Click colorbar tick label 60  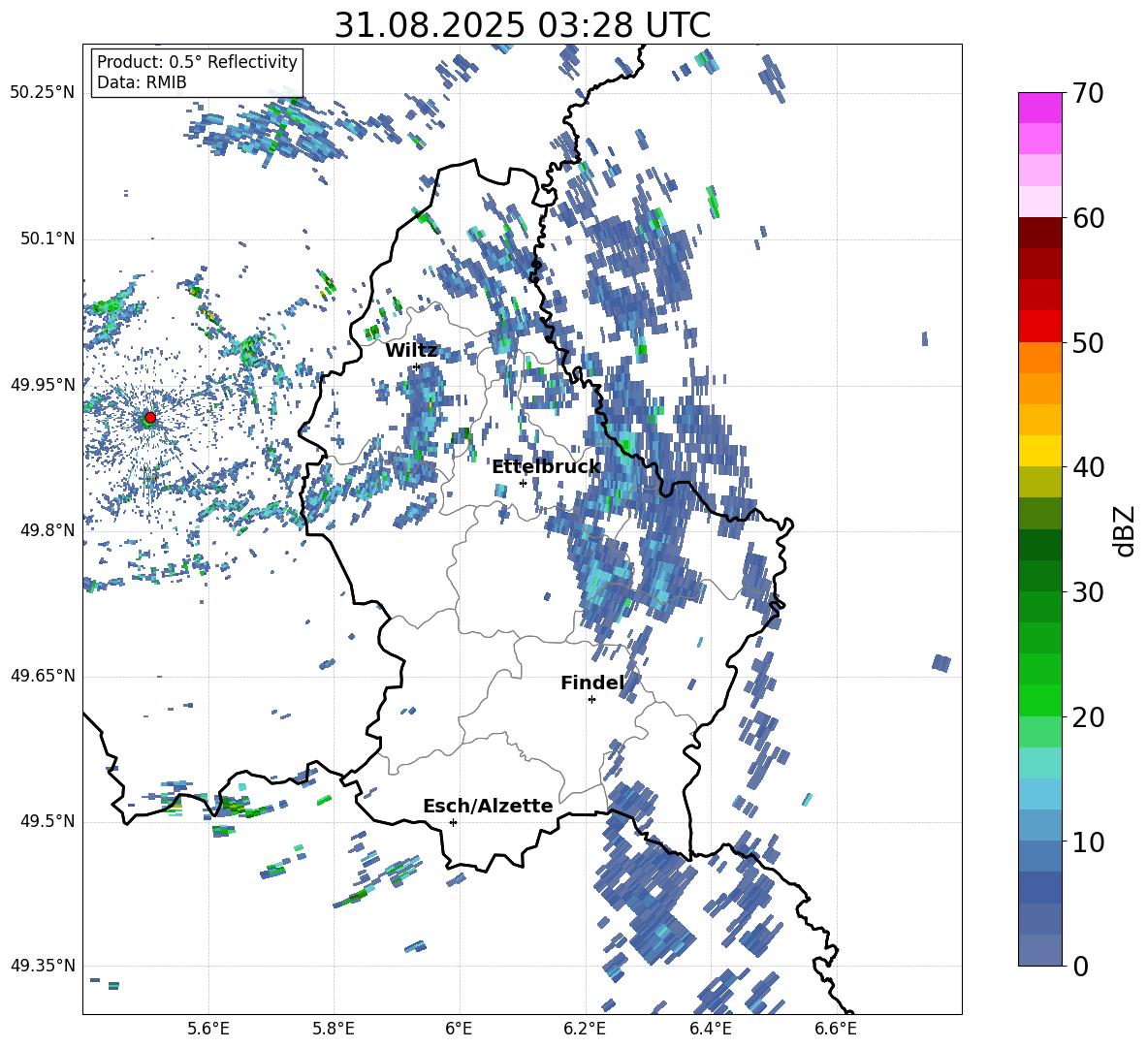1088,218
